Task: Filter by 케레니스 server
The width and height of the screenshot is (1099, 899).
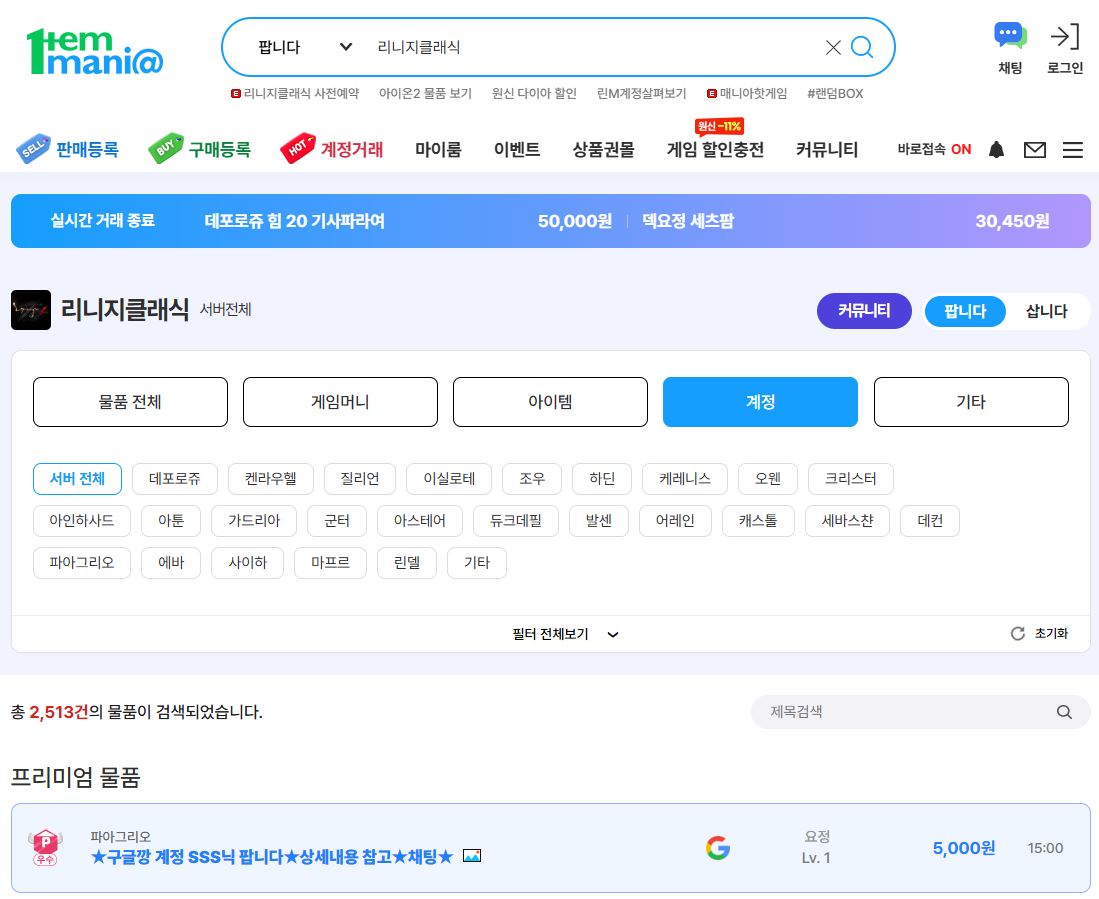Action: tap(685, 479)
